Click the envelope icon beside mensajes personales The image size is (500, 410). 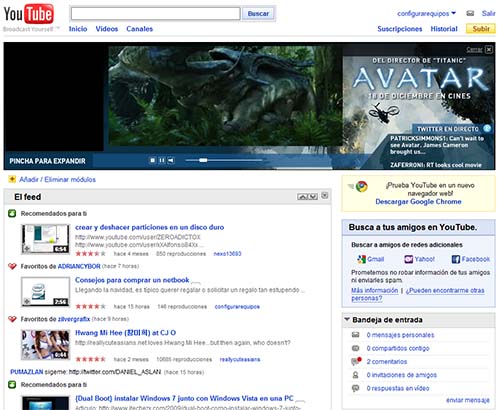356,335
